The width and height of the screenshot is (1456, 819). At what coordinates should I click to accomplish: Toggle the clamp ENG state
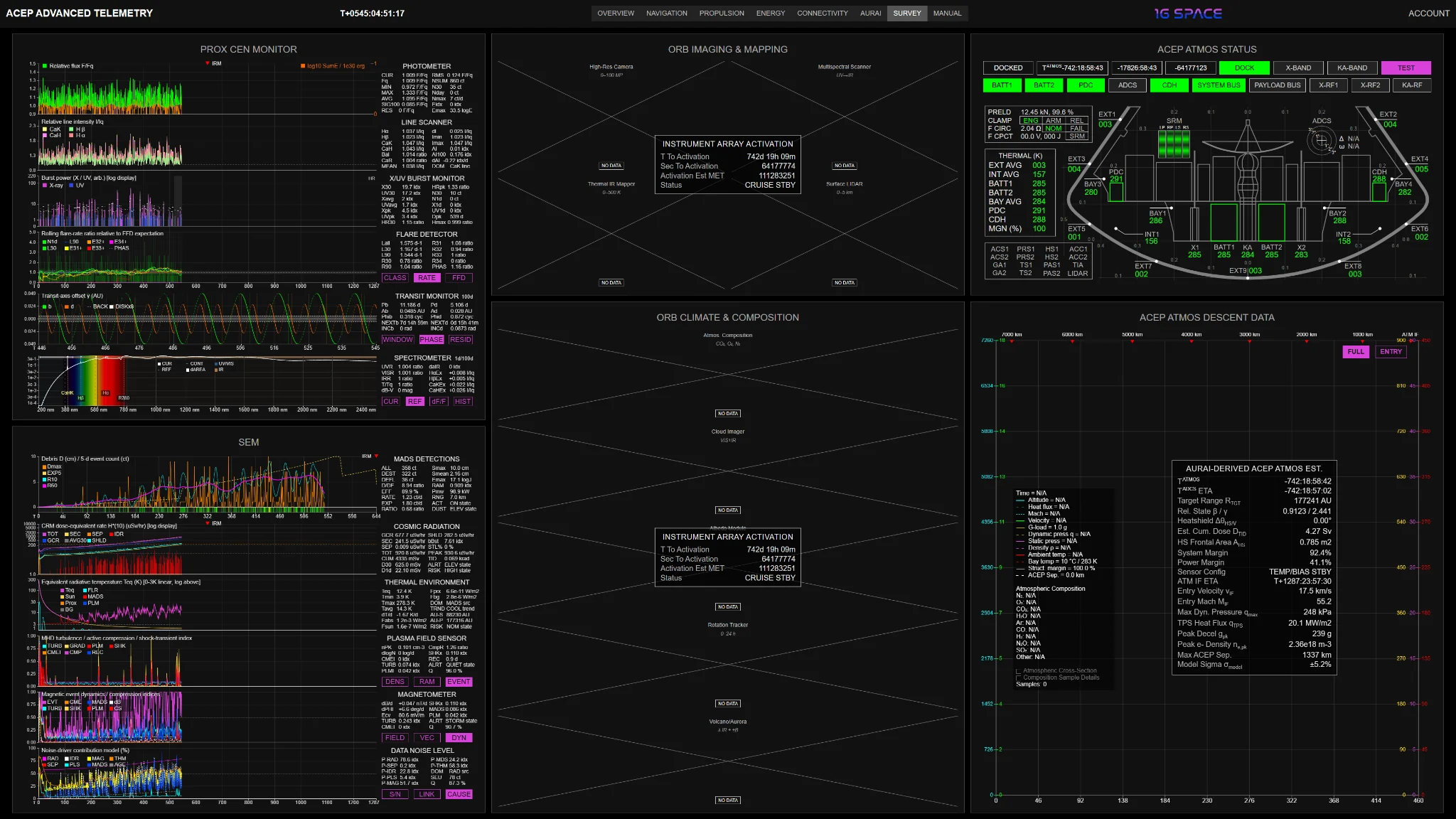(x=1031, y=120)
